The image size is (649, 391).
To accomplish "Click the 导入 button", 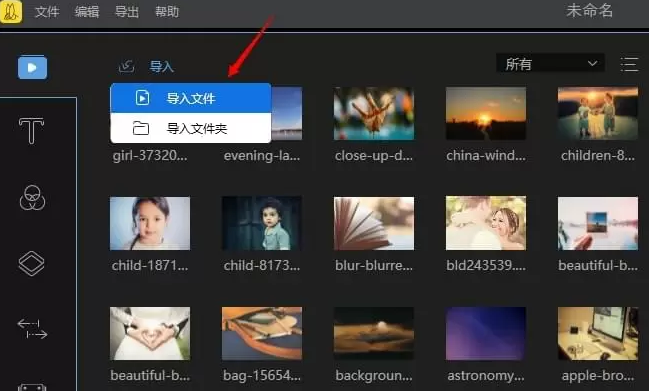I will tap(161, 66).
